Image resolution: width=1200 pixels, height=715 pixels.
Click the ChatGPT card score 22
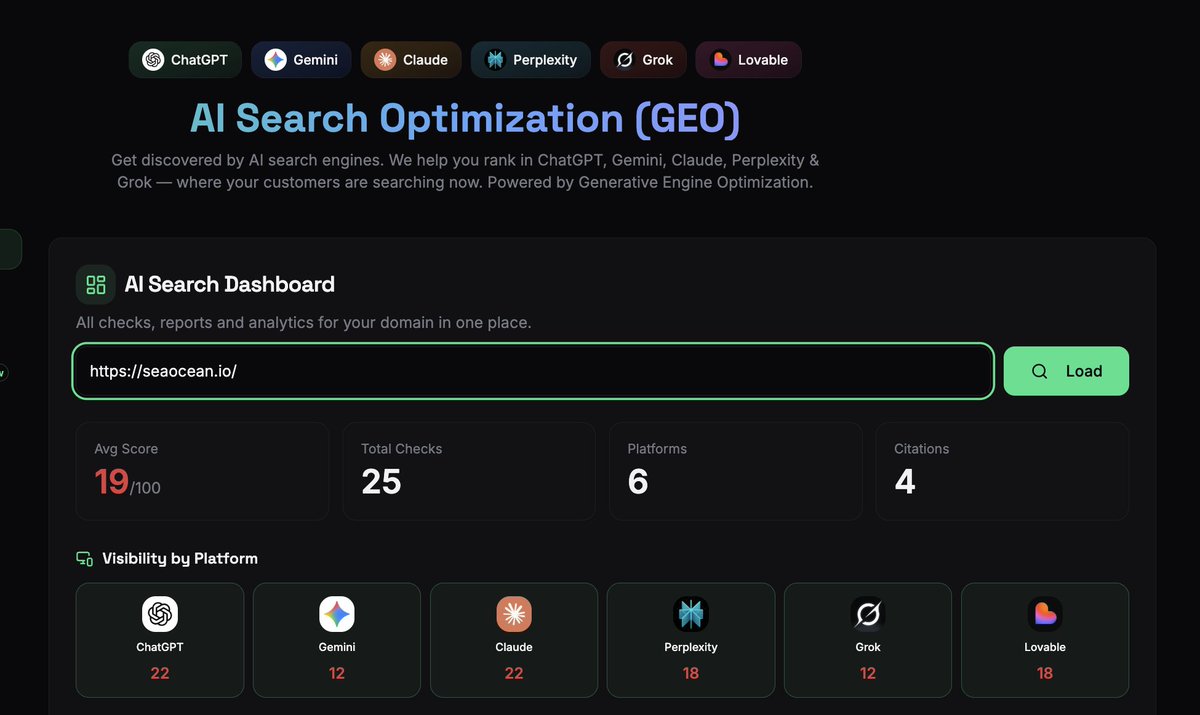point(160,673)
